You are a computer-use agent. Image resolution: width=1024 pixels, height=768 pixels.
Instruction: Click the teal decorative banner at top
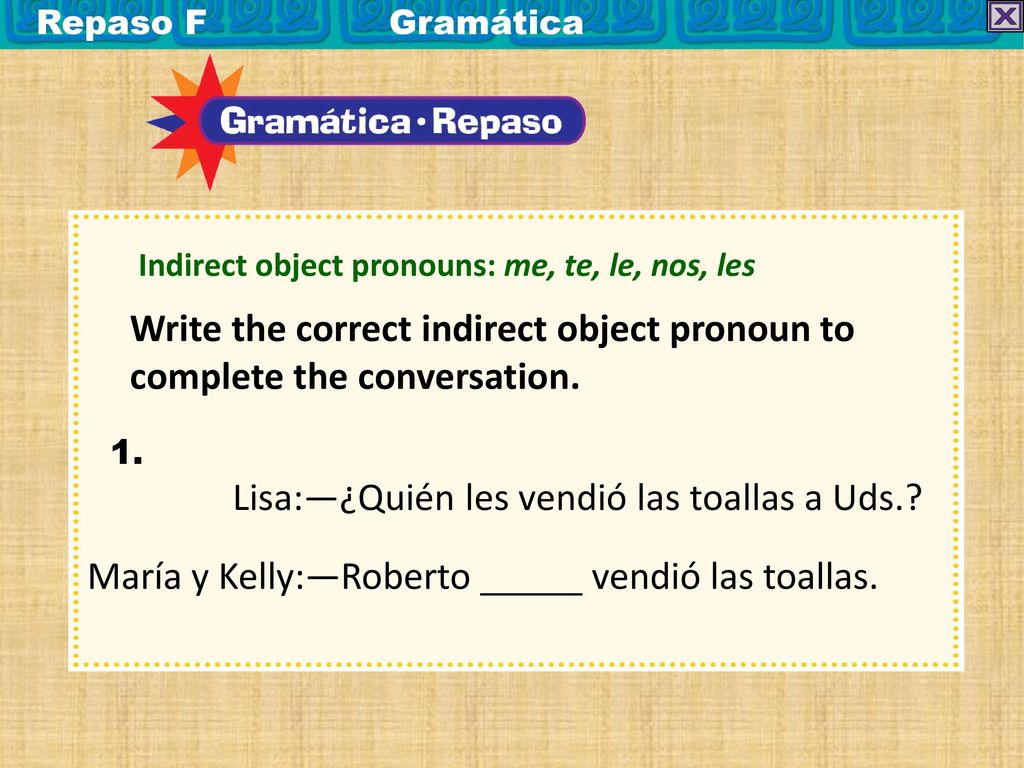coord(512,24)
